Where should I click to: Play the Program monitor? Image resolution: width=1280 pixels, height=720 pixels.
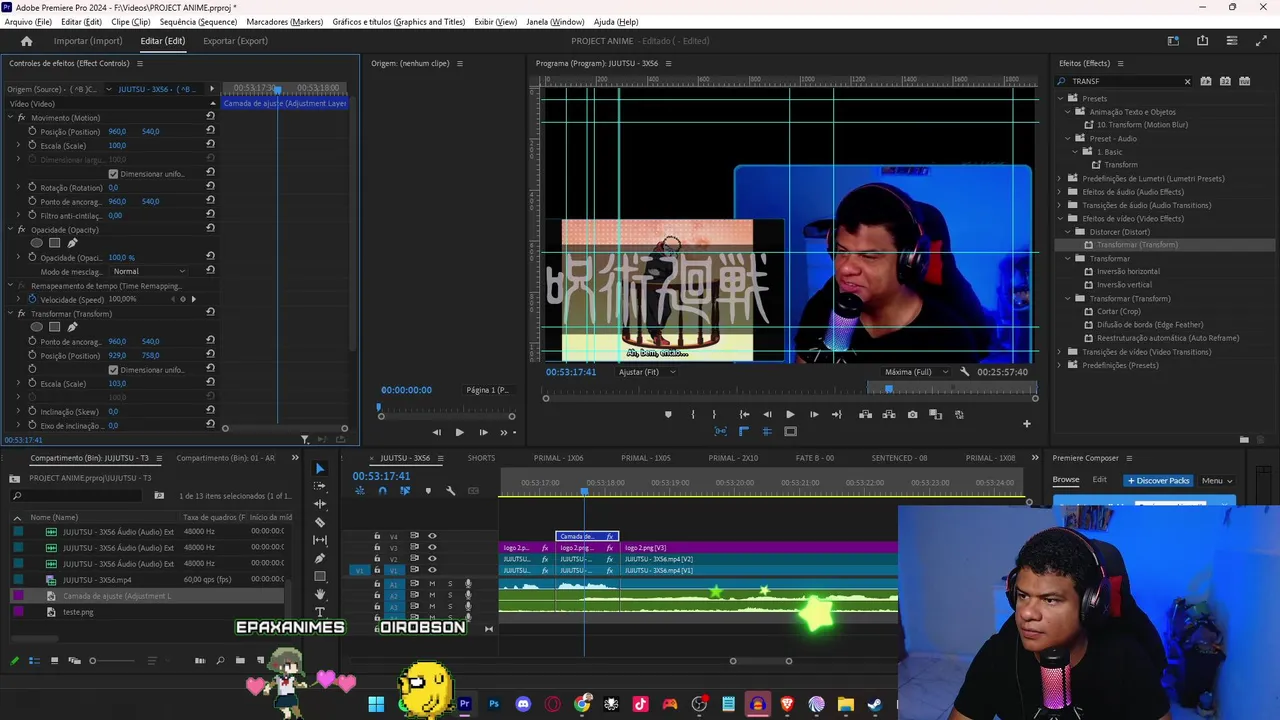pyautogui.click(x=790, y=415)
